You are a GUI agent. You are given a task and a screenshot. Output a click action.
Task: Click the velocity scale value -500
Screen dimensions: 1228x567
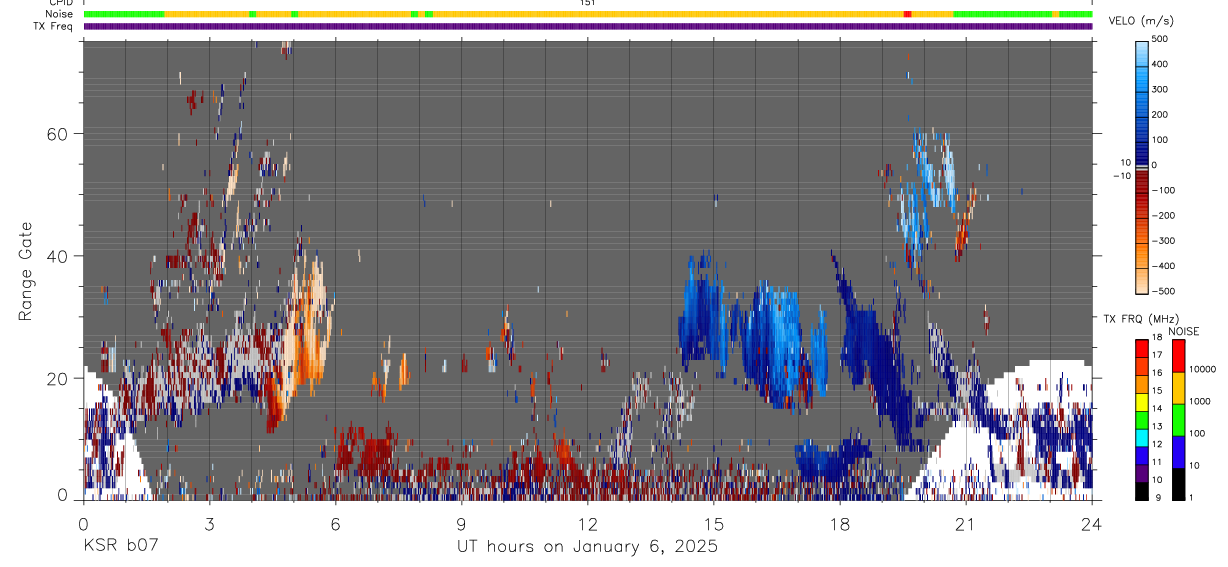[1166, 292]
